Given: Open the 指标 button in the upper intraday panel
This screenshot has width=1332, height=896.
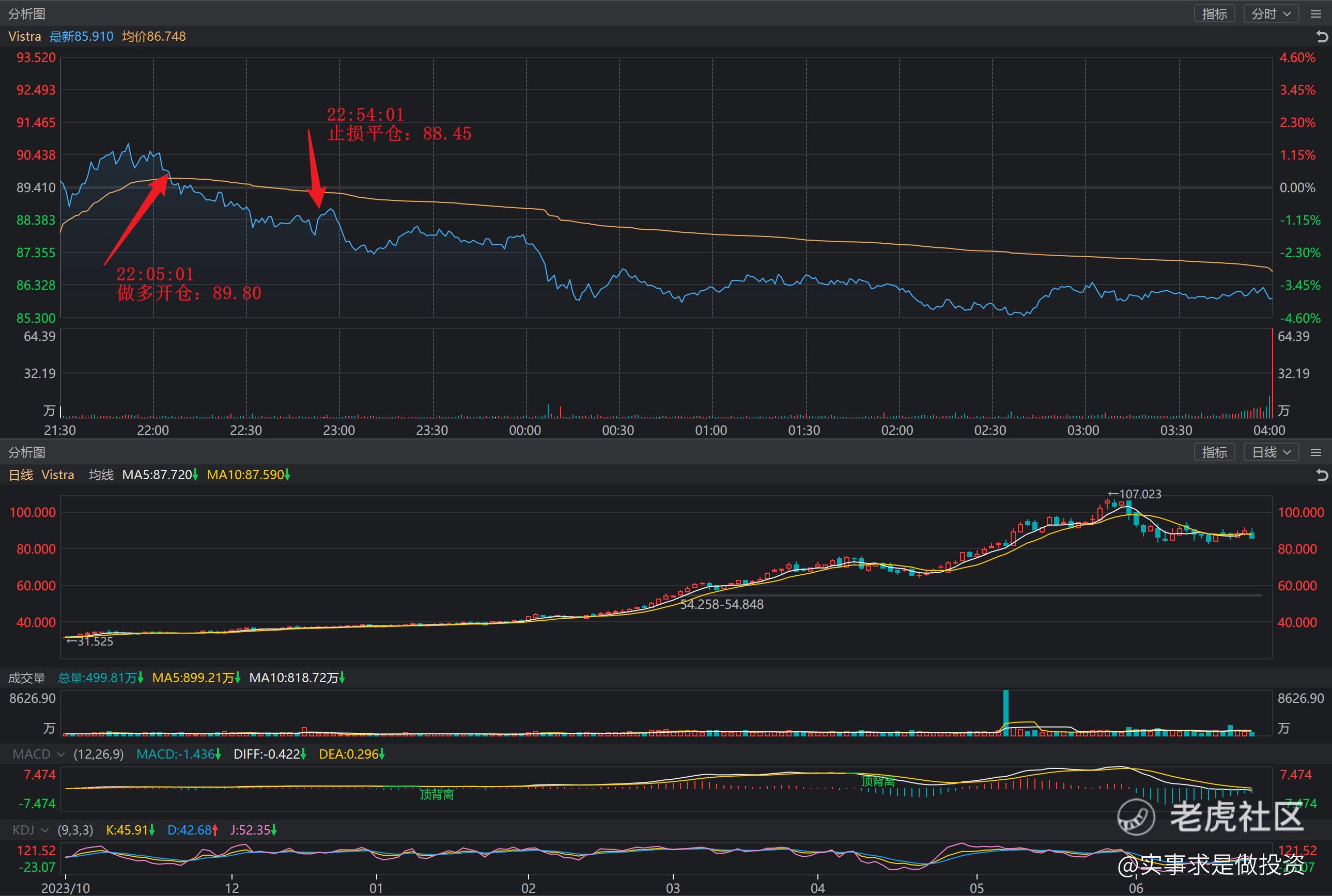Looking at the screenshot, I should tap(1215, 14).
